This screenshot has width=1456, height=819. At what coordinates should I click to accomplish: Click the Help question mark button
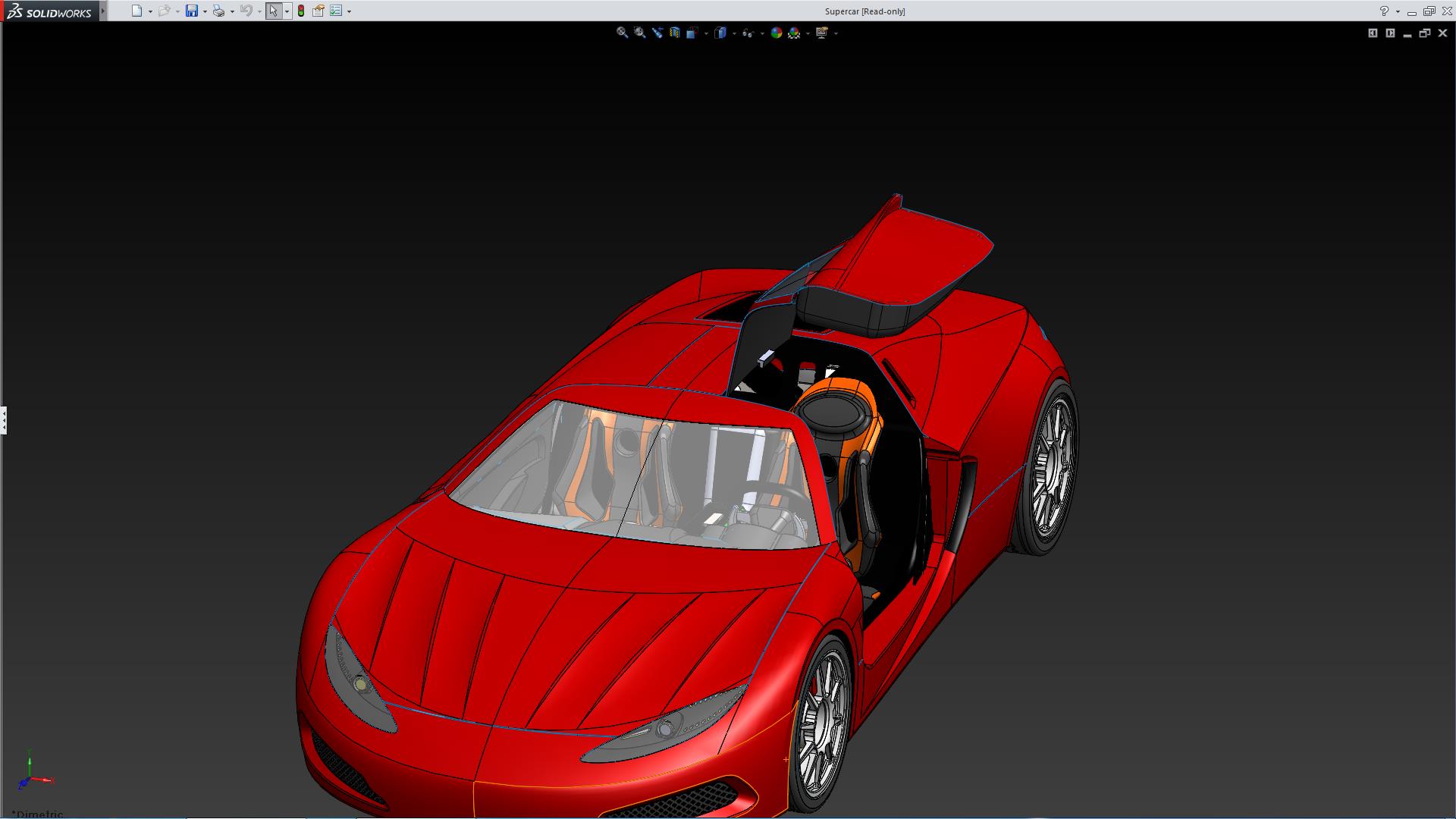[1384, 11]
